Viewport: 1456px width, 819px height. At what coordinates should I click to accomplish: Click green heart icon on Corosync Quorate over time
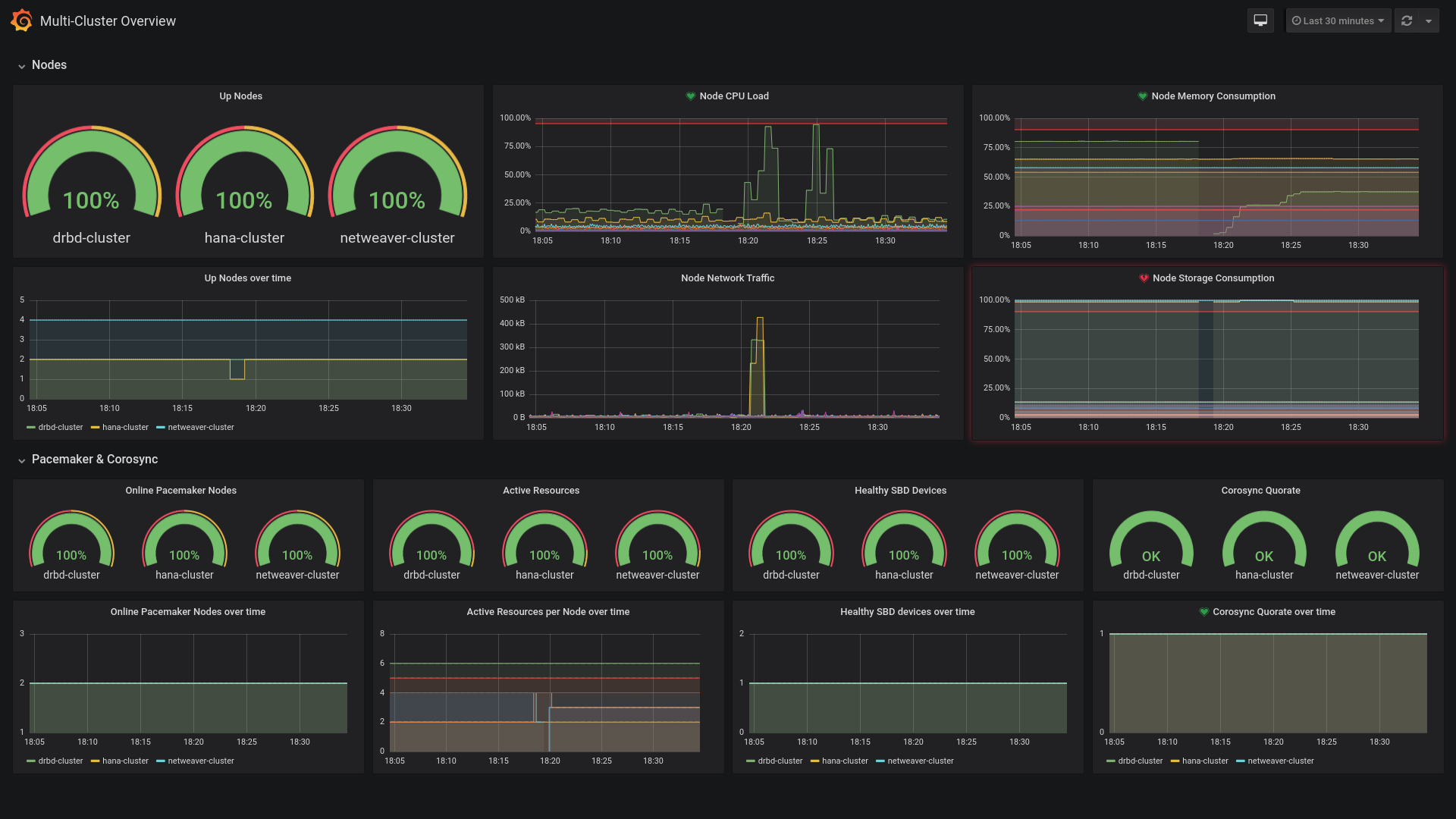[1203, 612]
